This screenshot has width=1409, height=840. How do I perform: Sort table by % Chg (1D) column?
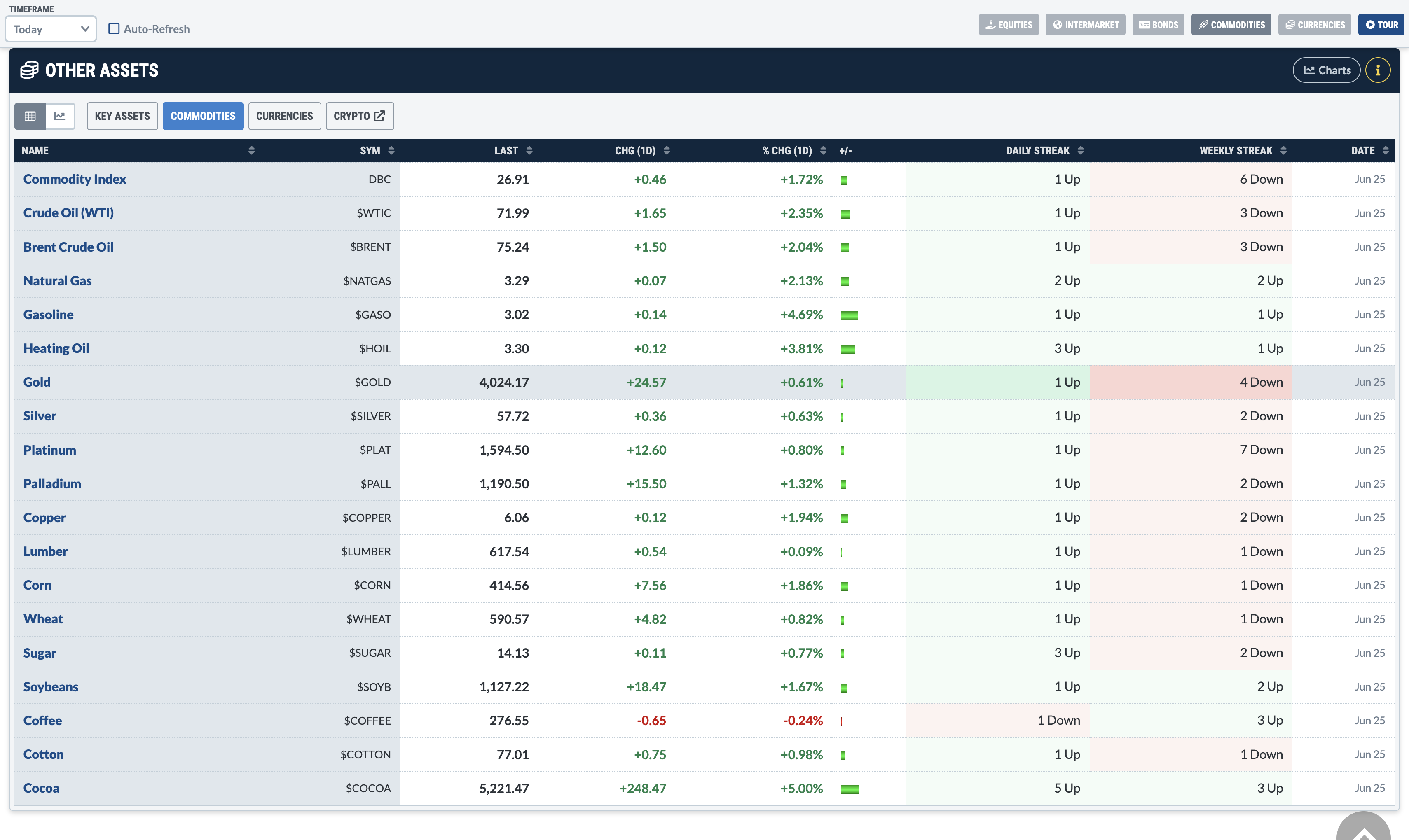point(823,151)
